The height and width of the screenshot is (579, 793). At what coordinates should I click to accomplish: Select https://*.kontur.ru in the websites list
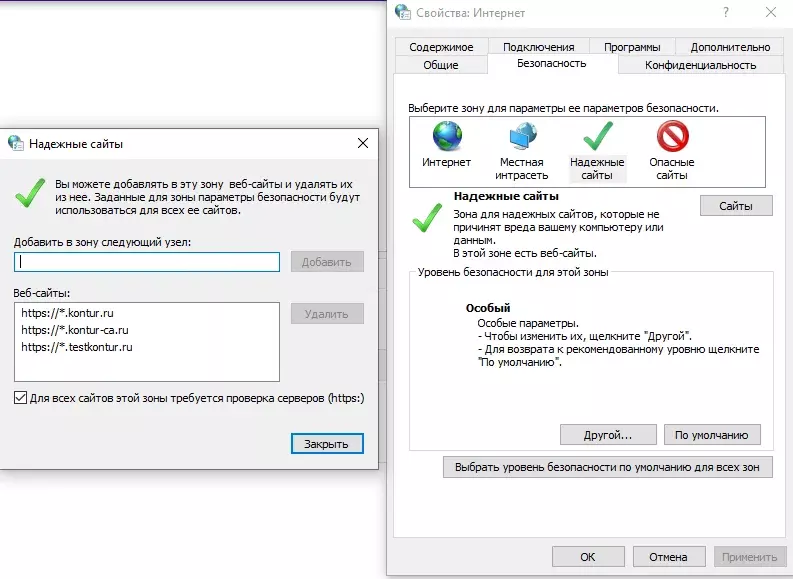pos(67,313)
